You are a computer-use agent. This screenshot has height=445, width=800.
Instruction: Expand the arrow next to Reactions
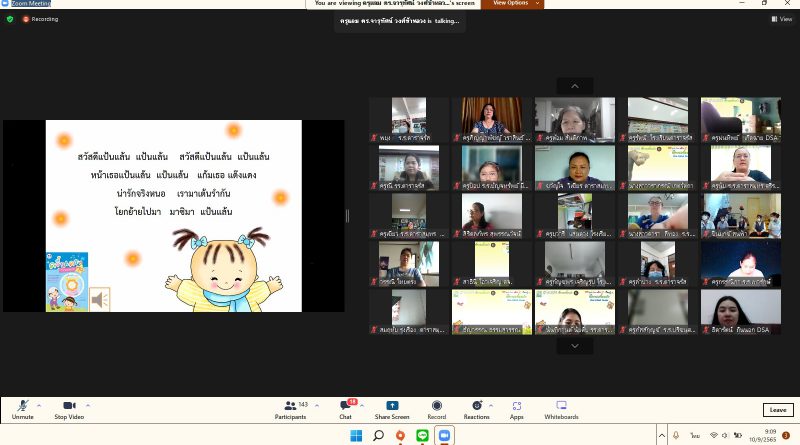tap(491, 406)
